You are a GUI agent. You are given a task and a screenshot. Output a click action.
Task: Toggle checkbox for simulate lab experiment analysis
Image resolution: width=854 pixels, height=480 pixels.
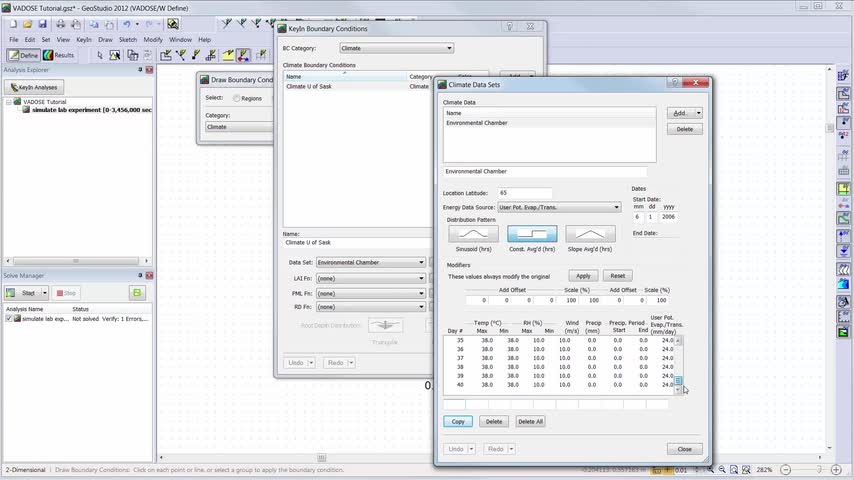[9, 319]
